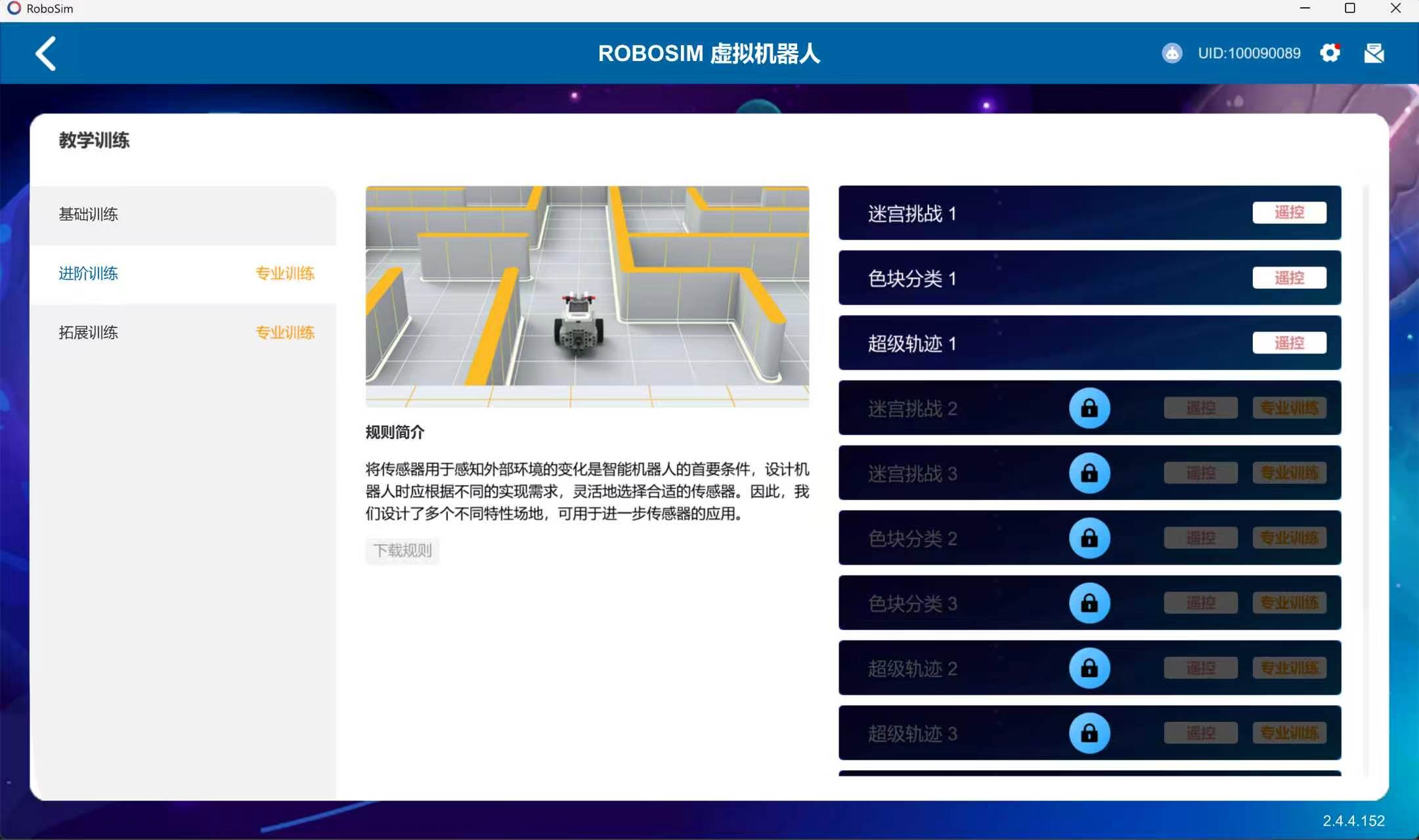The width and height of the screenshot is (1419, 840).
Task: Click 专业训练 label beside 拓展训练
Action: click(x=285, y=333)
